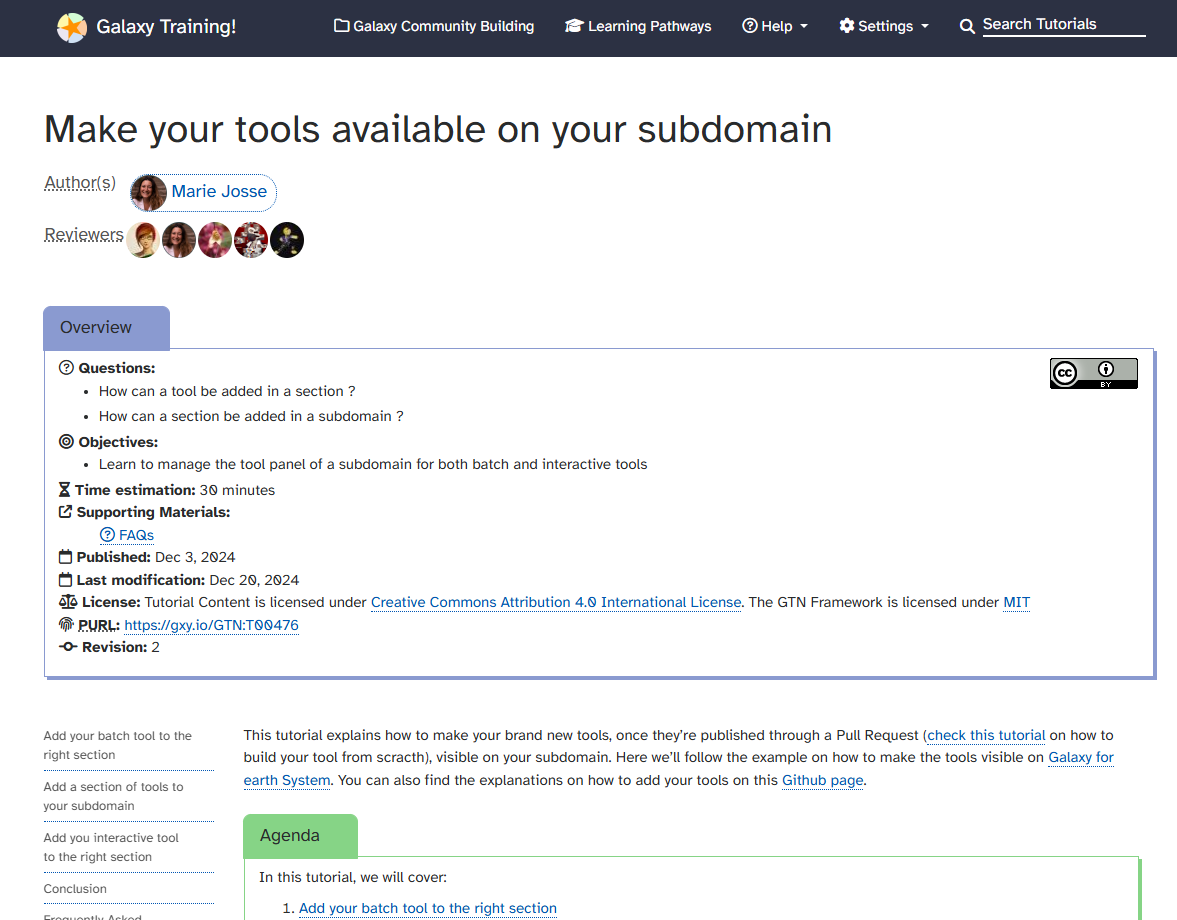The image size is (1177, 920).
Task: Open Creative Commons Attribution 4.0 license link
Action: point(556,603)
